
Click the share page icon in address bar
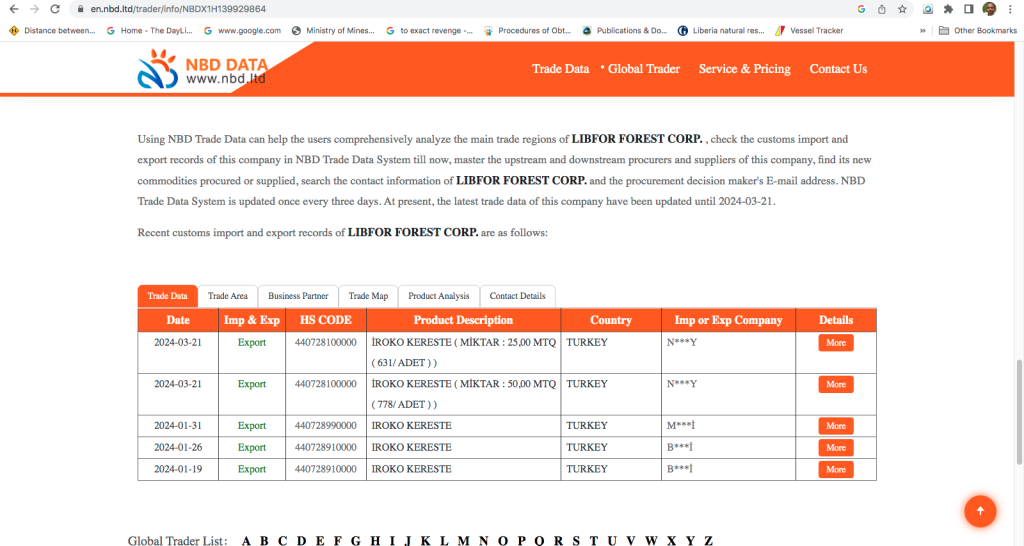882,9
